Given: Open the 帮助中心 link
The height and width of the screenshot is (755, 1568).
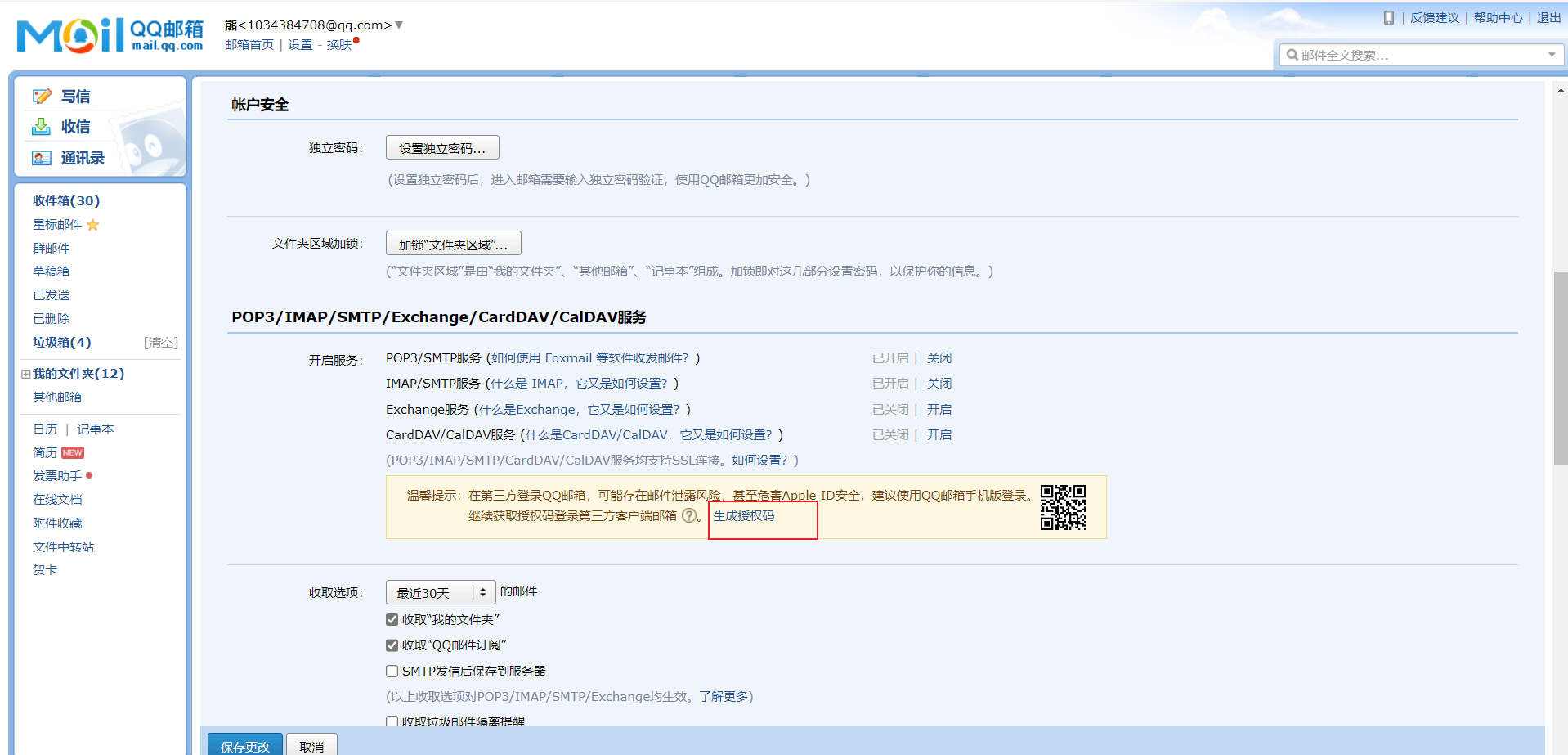Looking at the screenshot, I should [1498, 18].
